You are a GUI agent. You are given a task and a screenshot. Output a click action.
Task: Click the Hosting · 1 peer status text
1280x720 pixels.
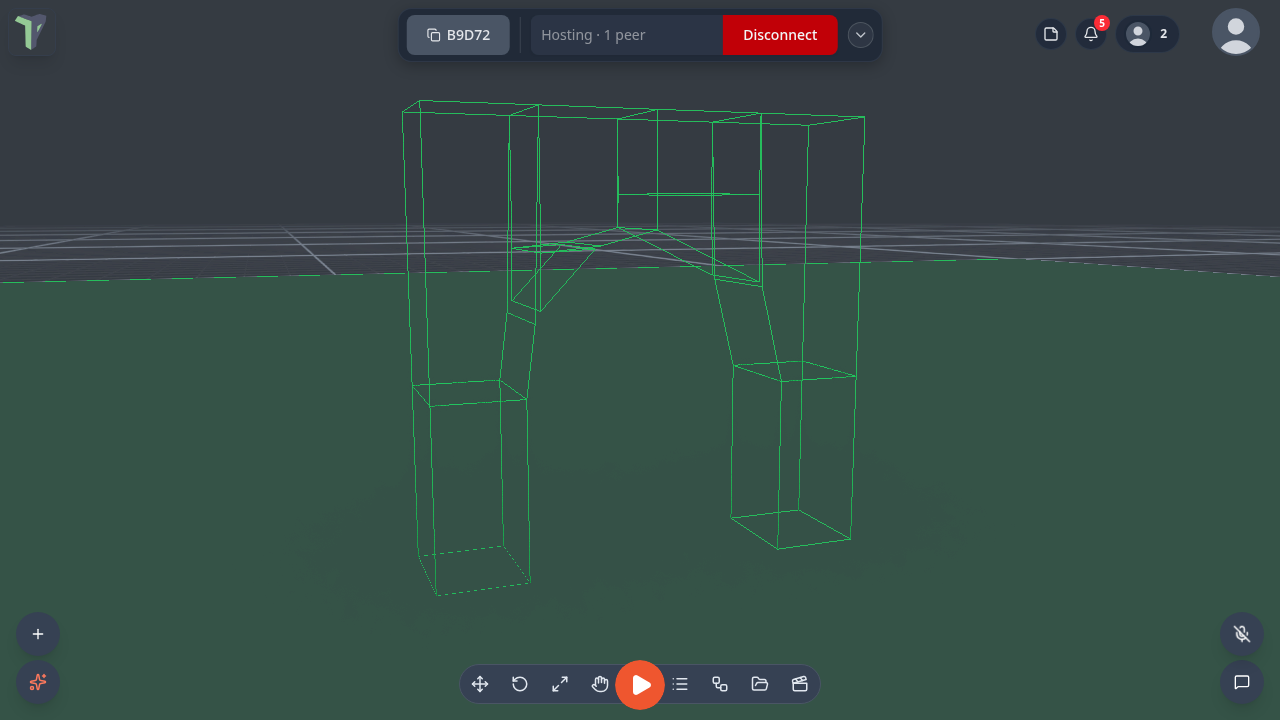tap(593, 35)
